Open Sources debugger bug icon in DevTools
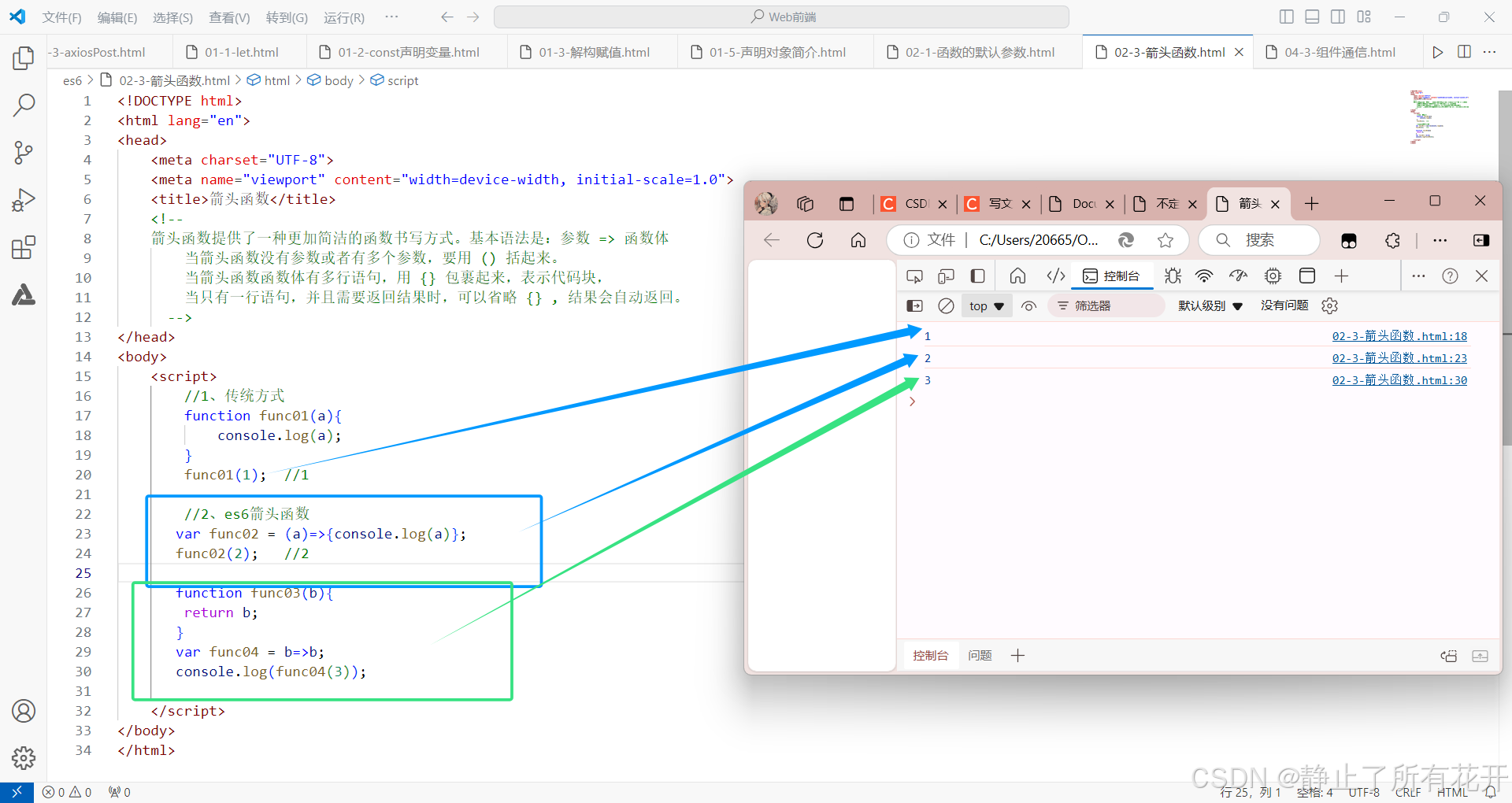Viewport: 1512px width, 803px height. [1173, 276]
